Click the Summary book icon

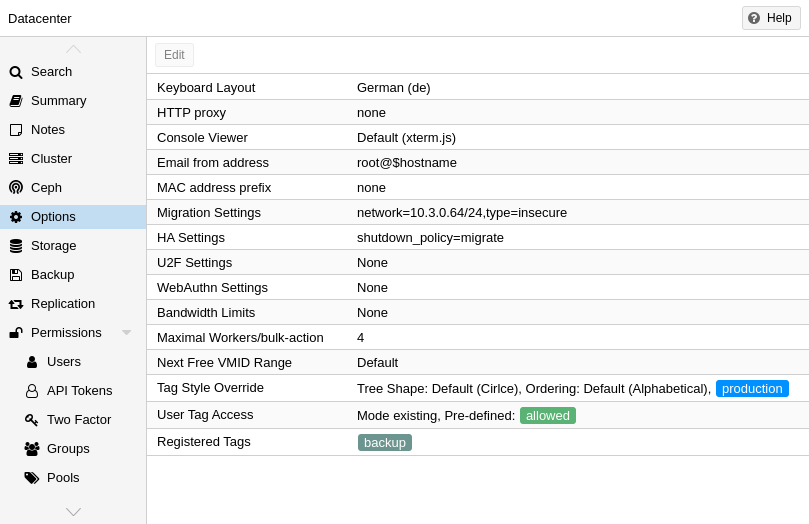point(16,101)
